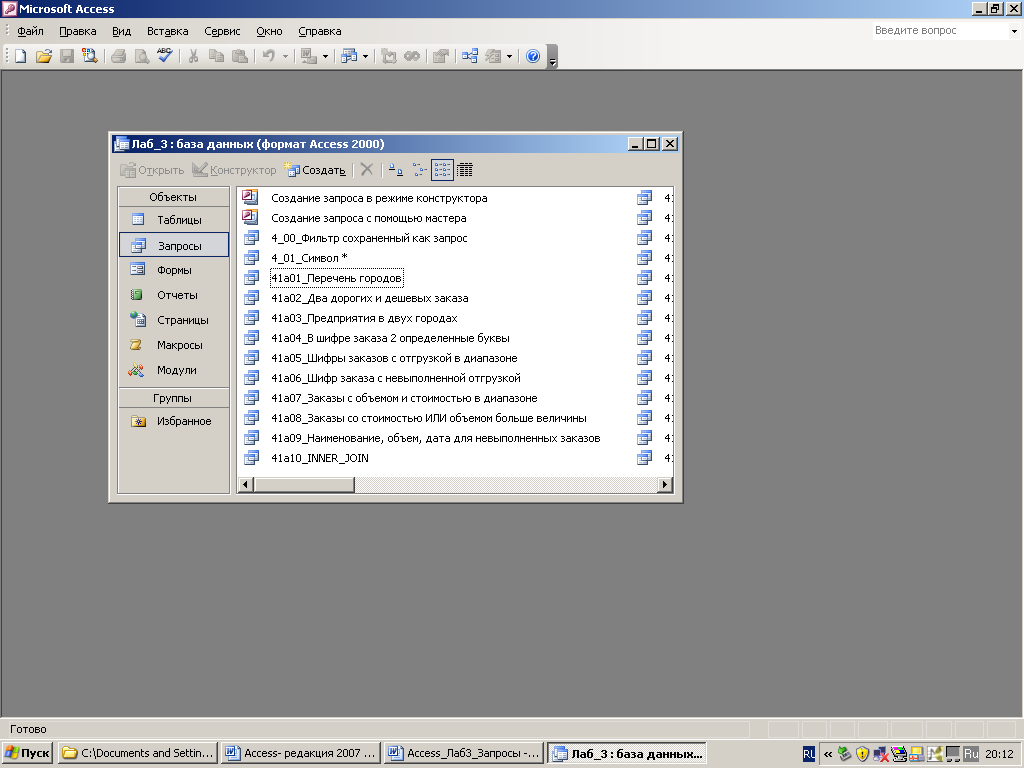Click the File Search toolbar icon
Viewport: 1024px width, 768px height.
[x=89, y=56]
